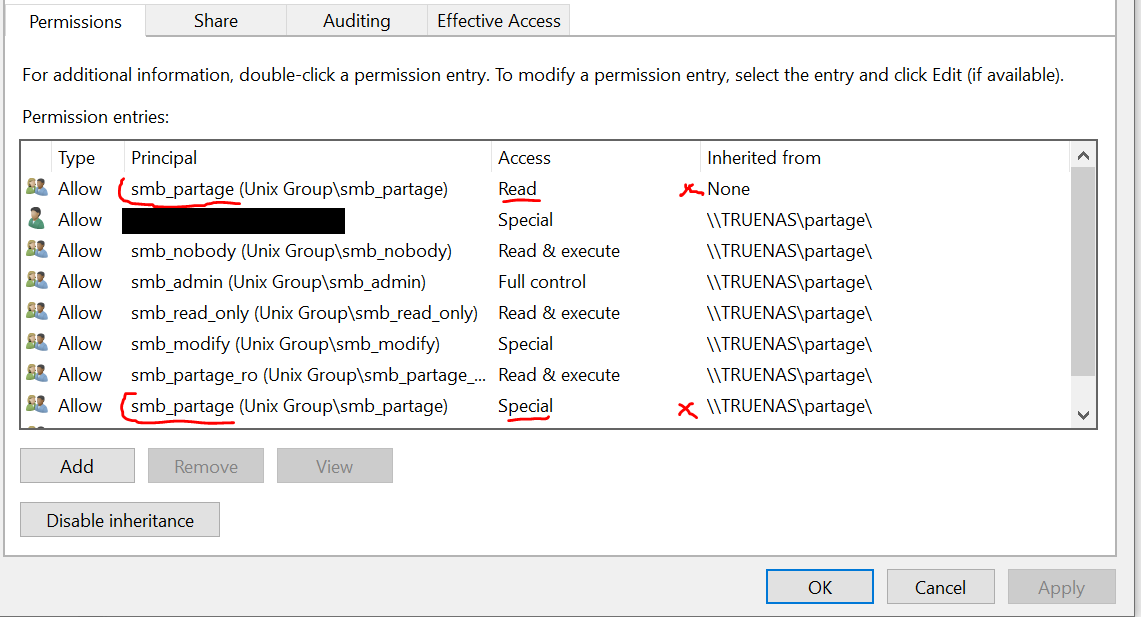Click the single-user icon on the redacted entry
This screenshot has width=1141, height=617.
click(x=37, y=219)
